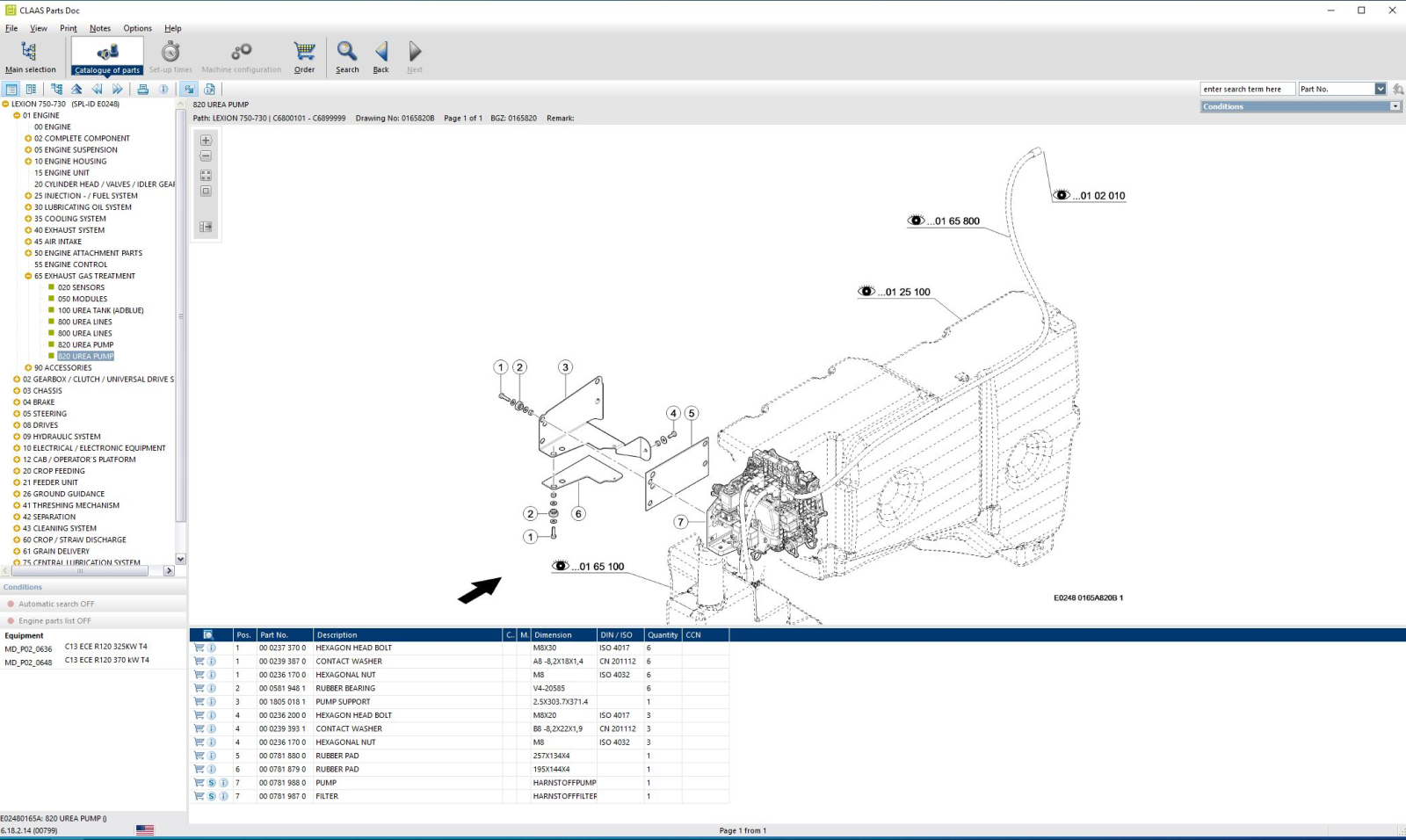Click the fit-drawing four-squares icon
This screenshot has width=1406, height=840.
click(206, 176)
